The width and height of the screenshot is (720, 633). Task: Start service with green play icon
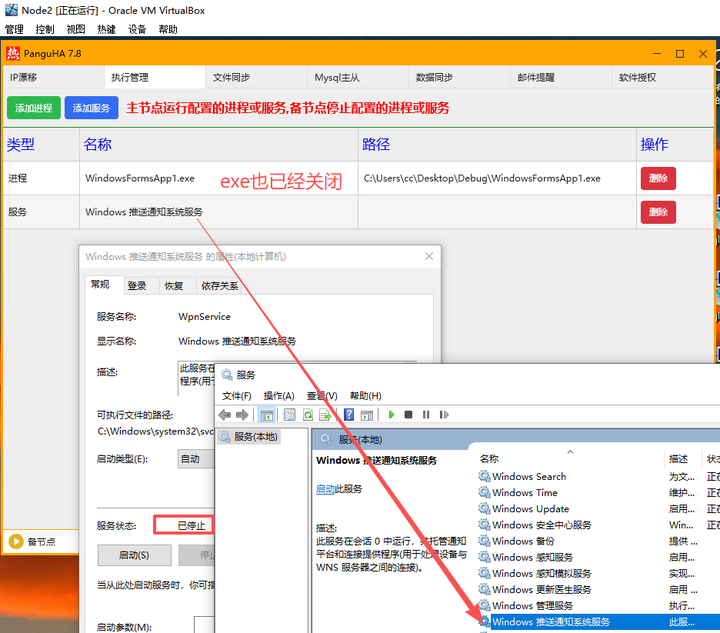tap(391, 415)
